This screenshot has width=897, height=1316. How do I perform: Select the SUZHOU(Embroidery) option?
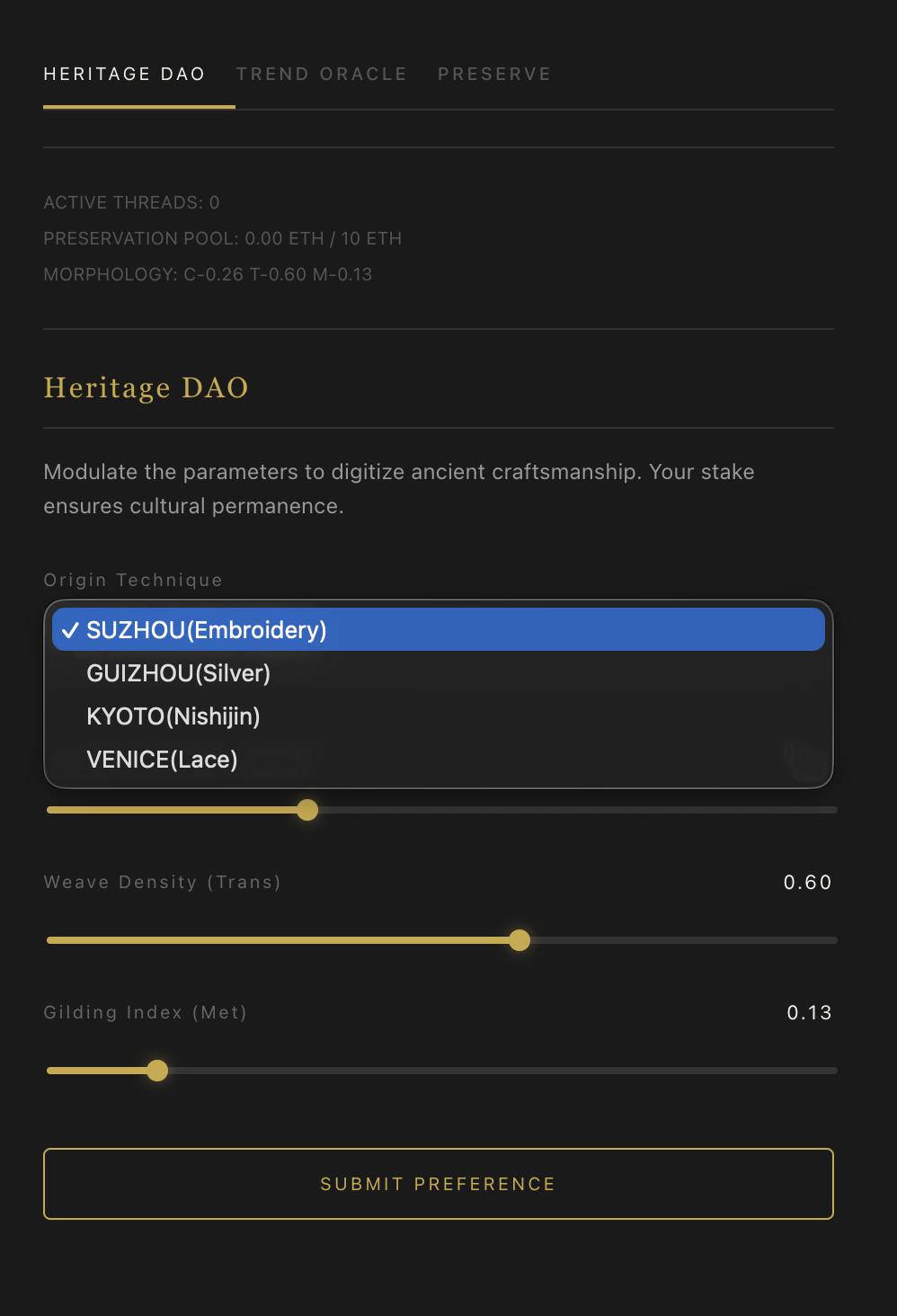click(207, 630)
